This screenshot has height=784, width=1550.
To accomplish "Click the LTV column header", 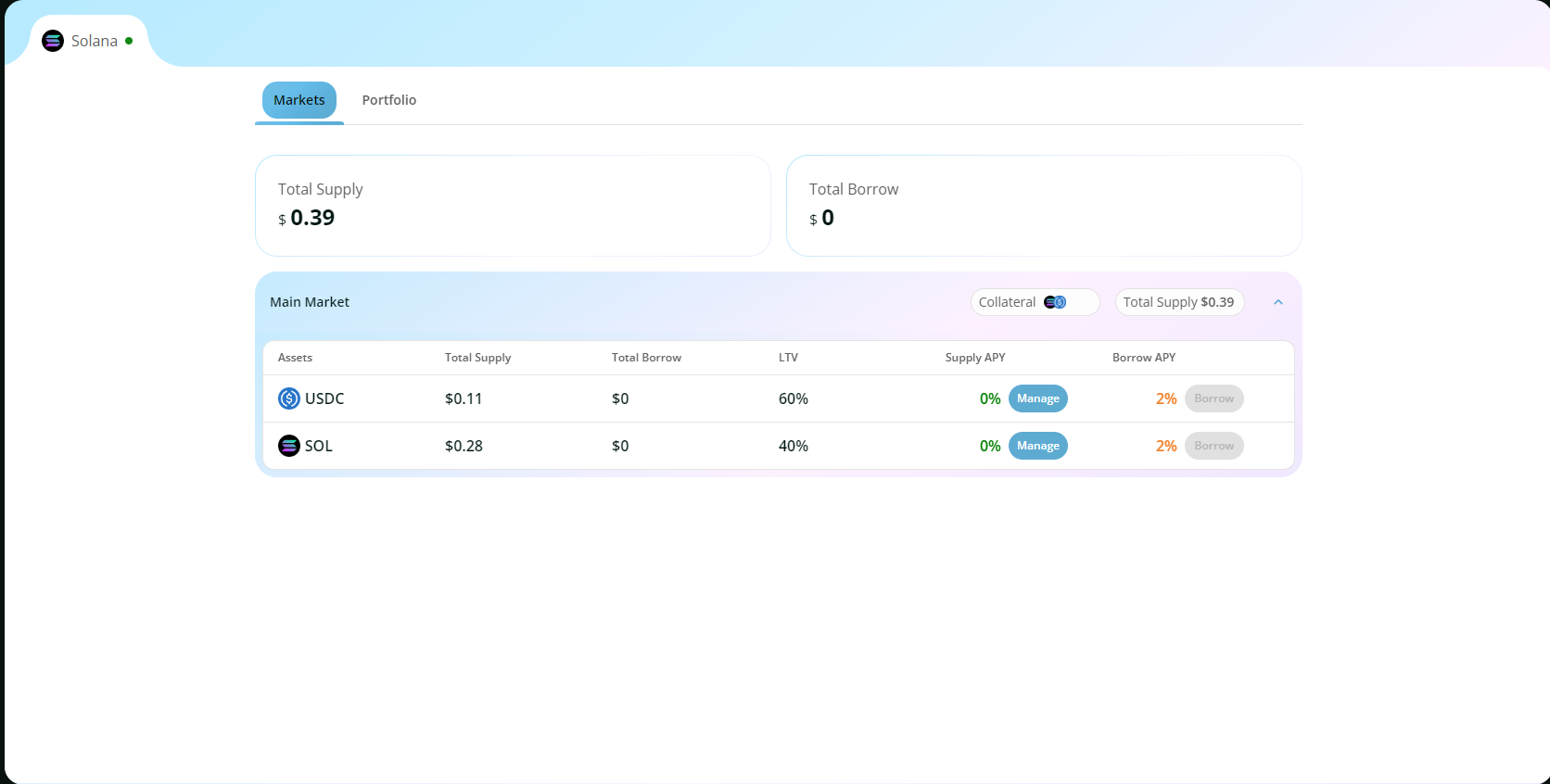I will pos(788,358).
